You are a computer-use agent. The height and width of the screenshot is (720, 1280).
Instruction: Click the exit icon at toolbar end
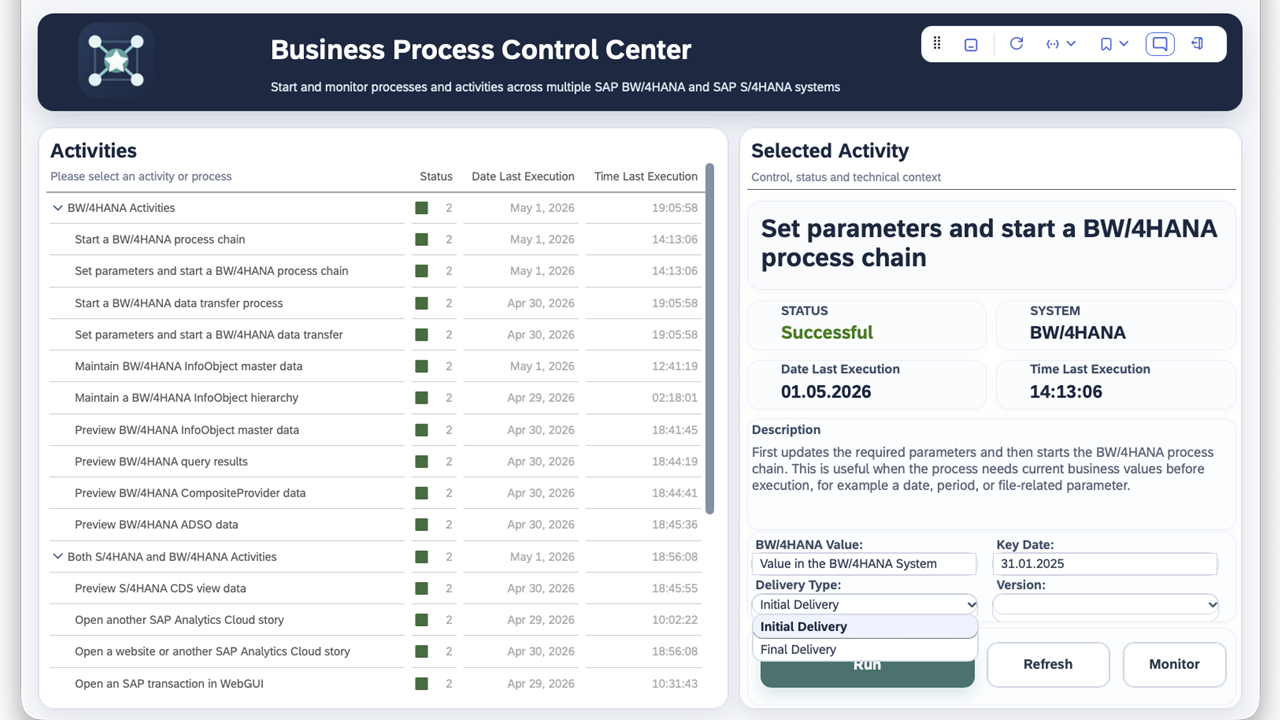coord(1197,44)
